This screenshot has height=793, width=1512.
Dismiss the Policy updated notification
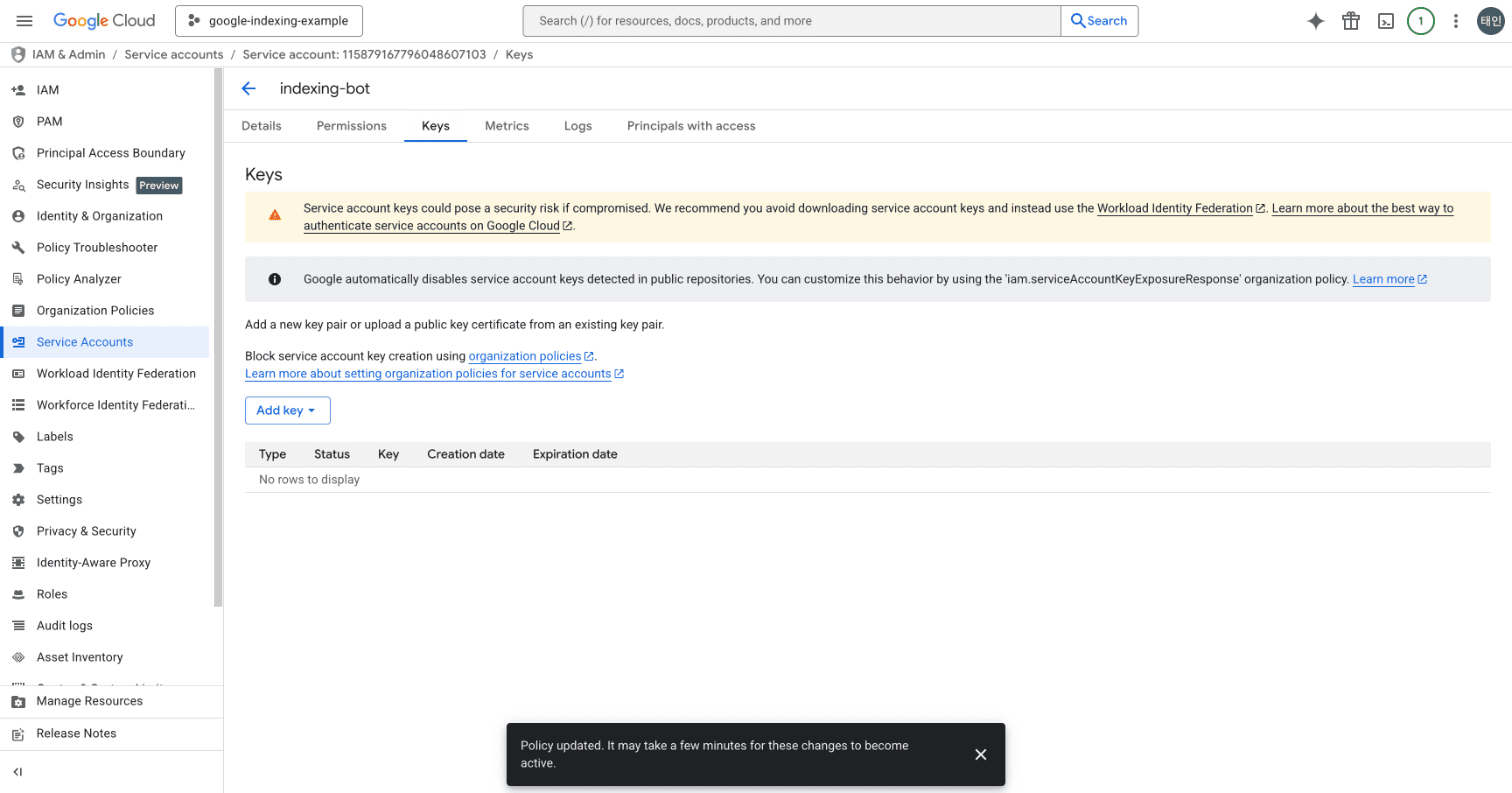coord(981,754)
